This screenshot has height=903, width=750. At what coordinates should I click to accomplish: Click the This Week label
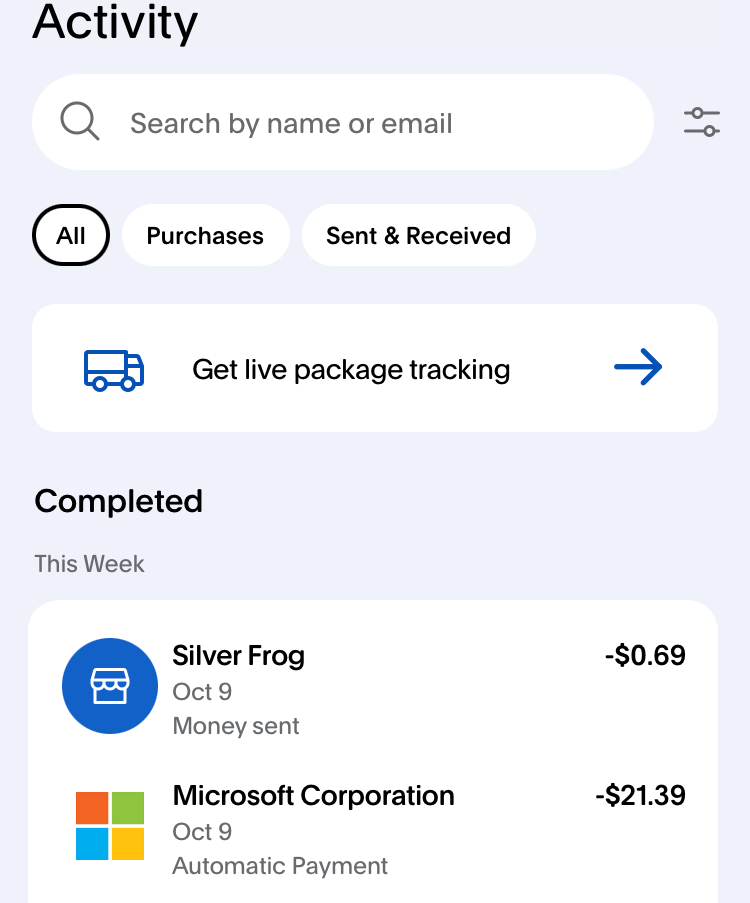tap(89, 564)
